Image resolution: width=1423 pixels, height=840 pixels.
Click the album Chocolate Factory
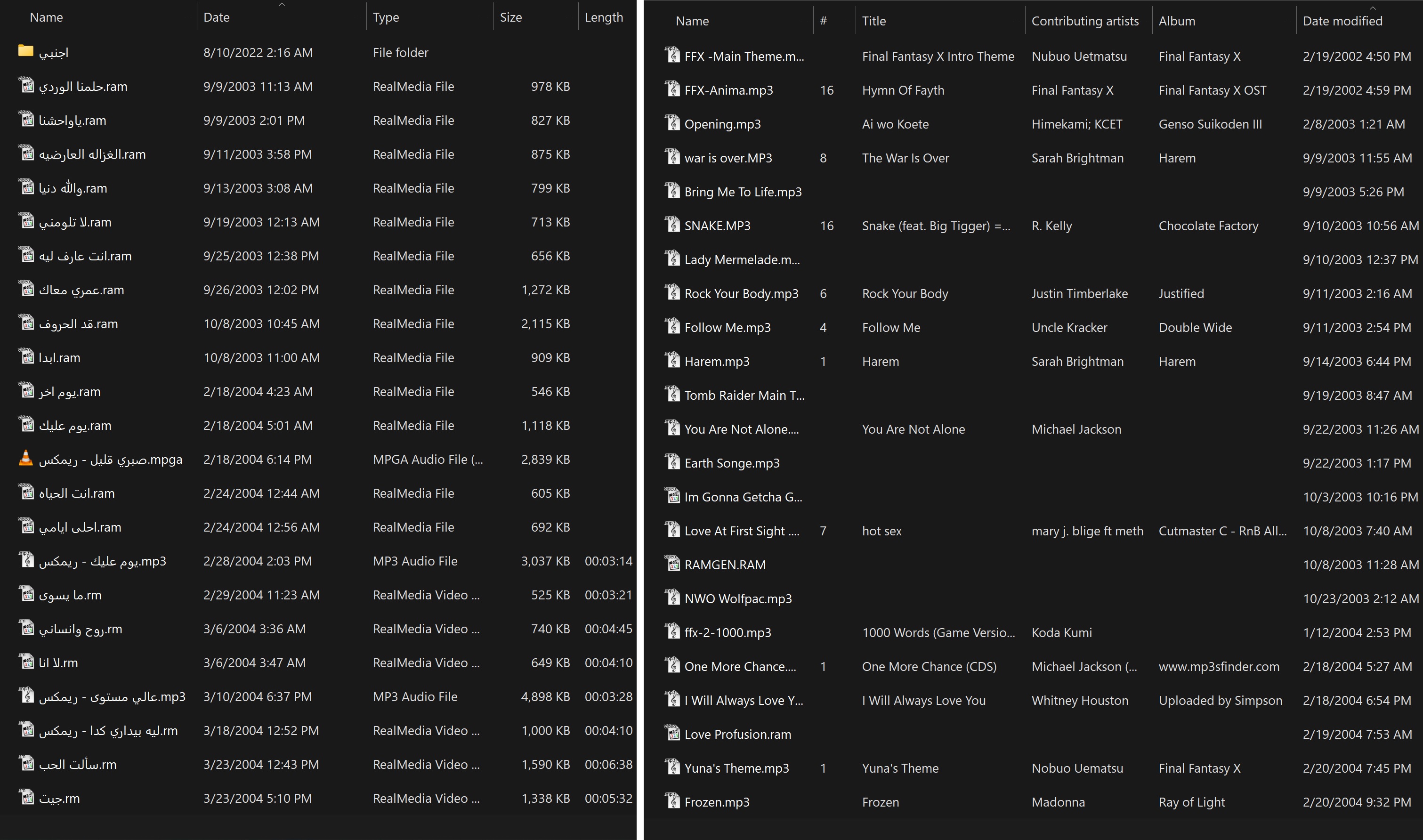pyautogui.click(x=1208, y=226)
